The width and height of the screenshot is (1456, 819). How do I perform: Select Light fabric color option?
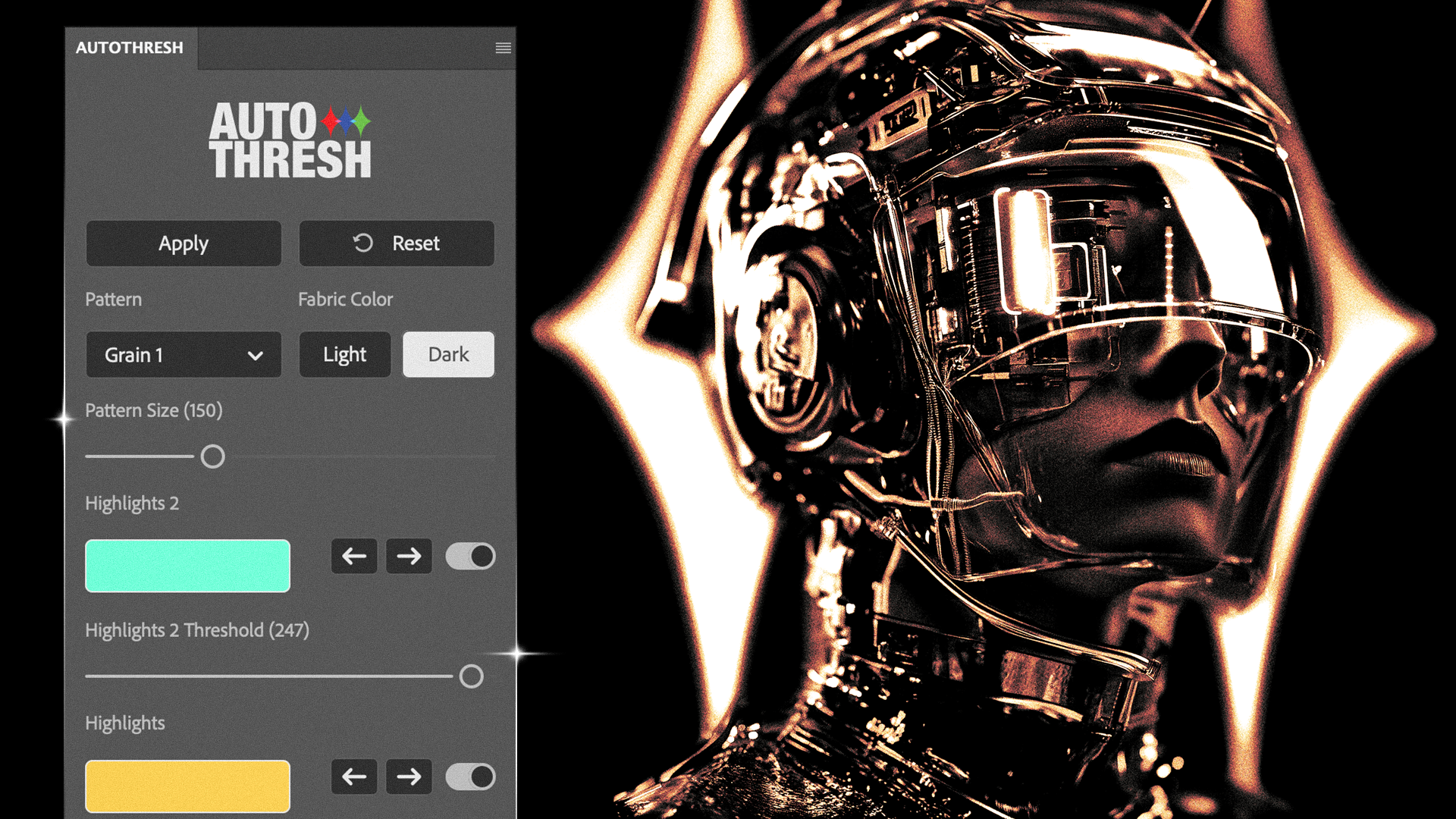pos(345,354)
